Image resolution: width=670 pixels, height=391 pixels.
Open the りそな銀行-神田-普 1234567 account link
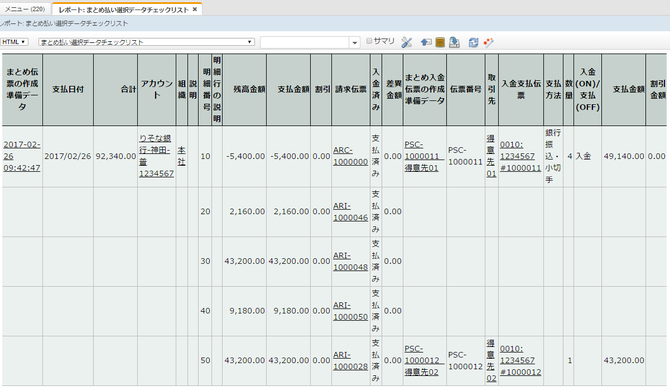[156, 156]
